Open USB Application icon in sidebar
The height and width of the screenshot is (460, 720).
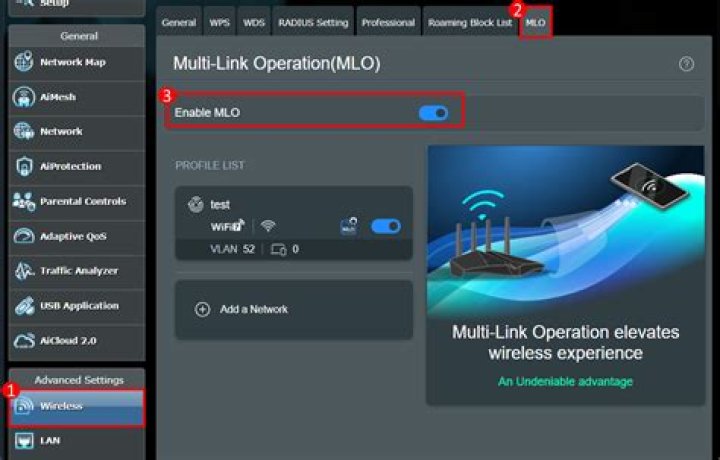24,305
